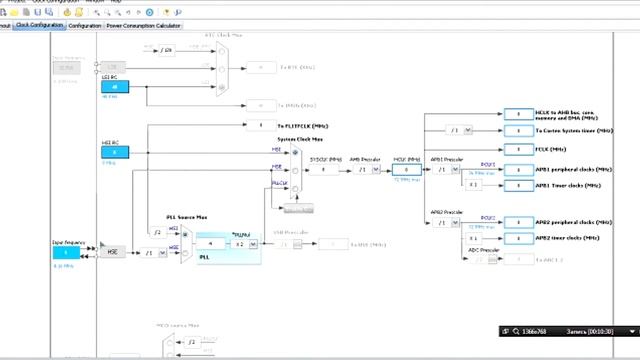
Task: Switch to the Configuration tab
Action: [x=84, y=26]
